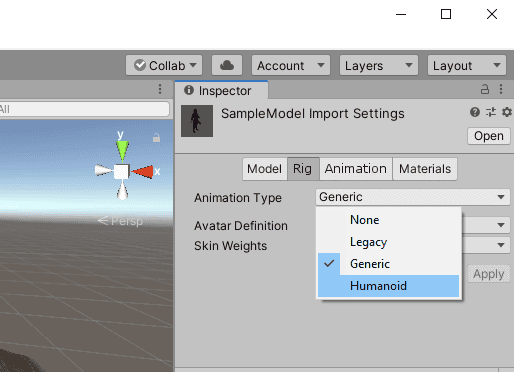514x372 pixels.
Task: Click the SampleModel Import Settings title
Action: click(x=313, y=114)
